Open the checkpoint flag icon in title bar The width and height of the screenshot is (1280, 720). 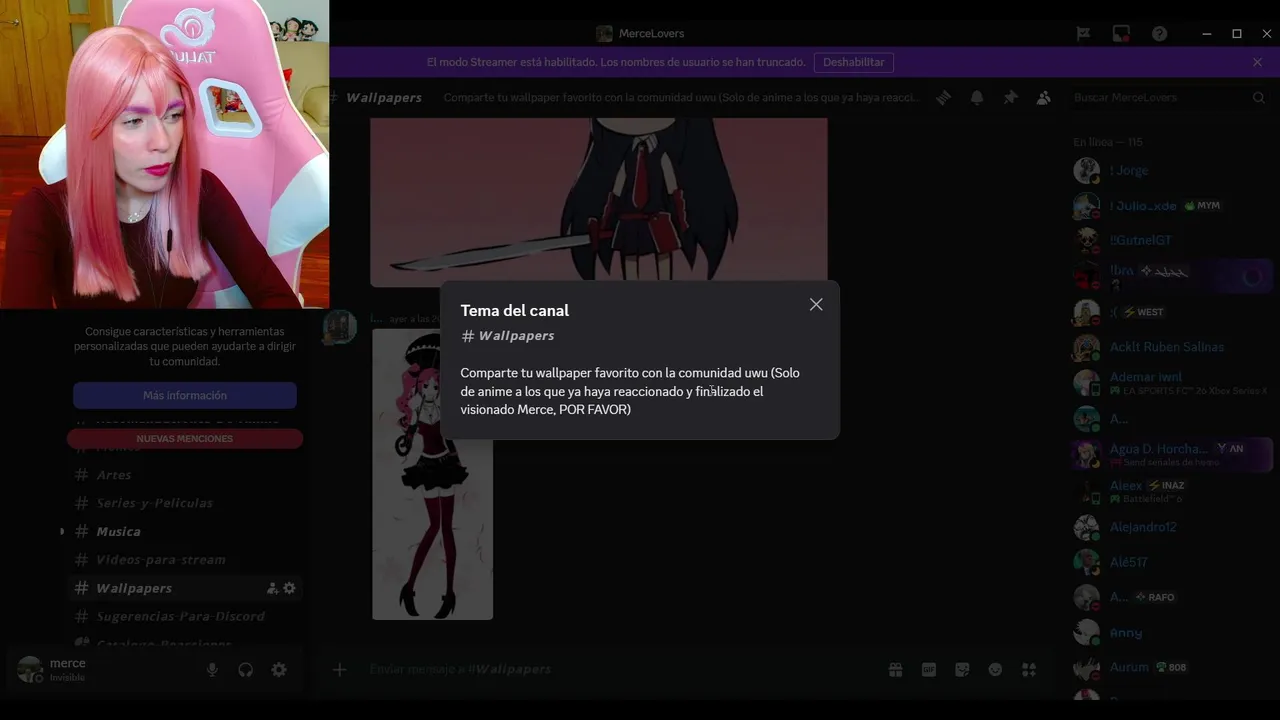pyautogui.click(x=1083, y=33)
